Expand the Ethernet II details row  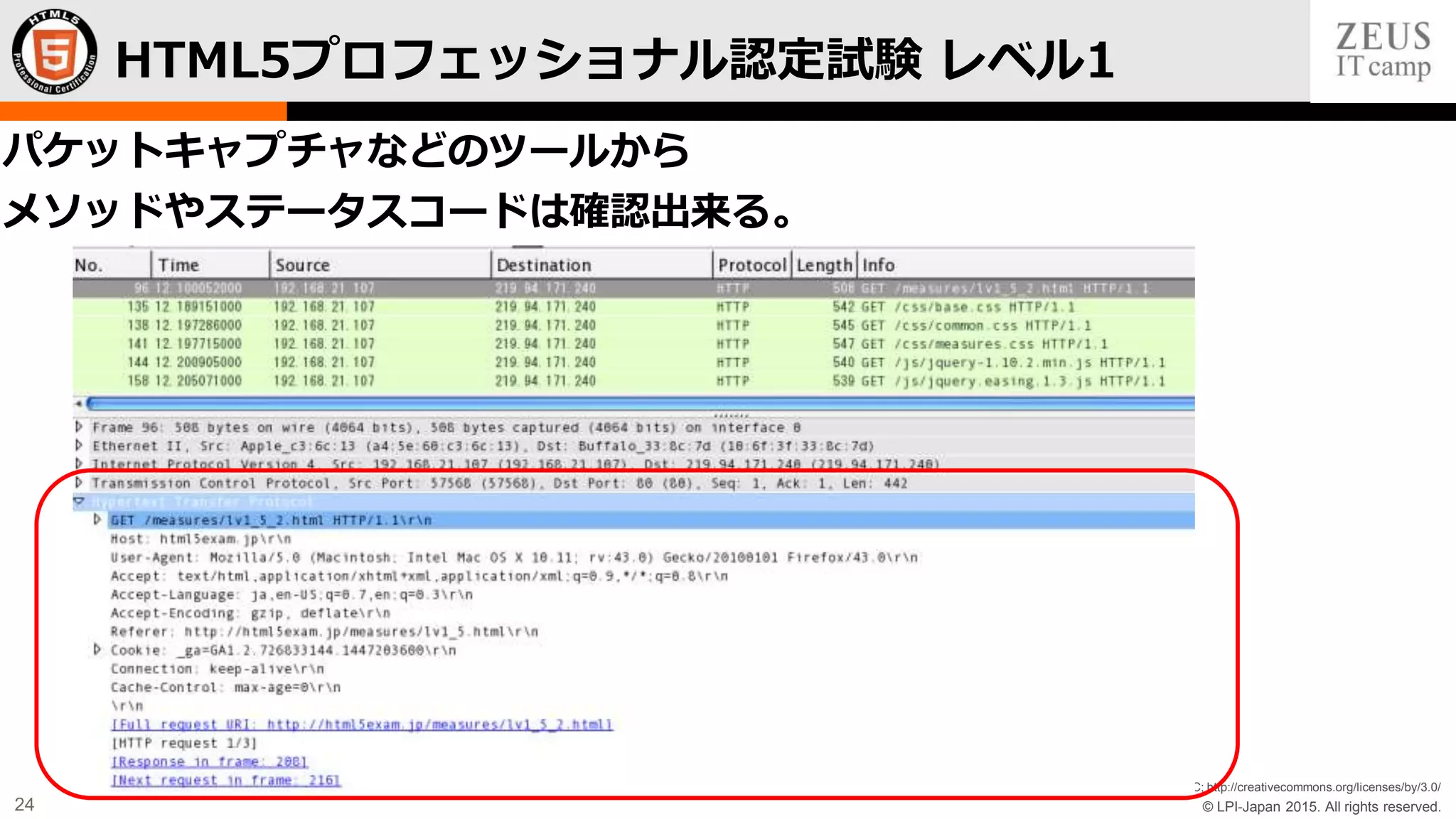[79, 445]
